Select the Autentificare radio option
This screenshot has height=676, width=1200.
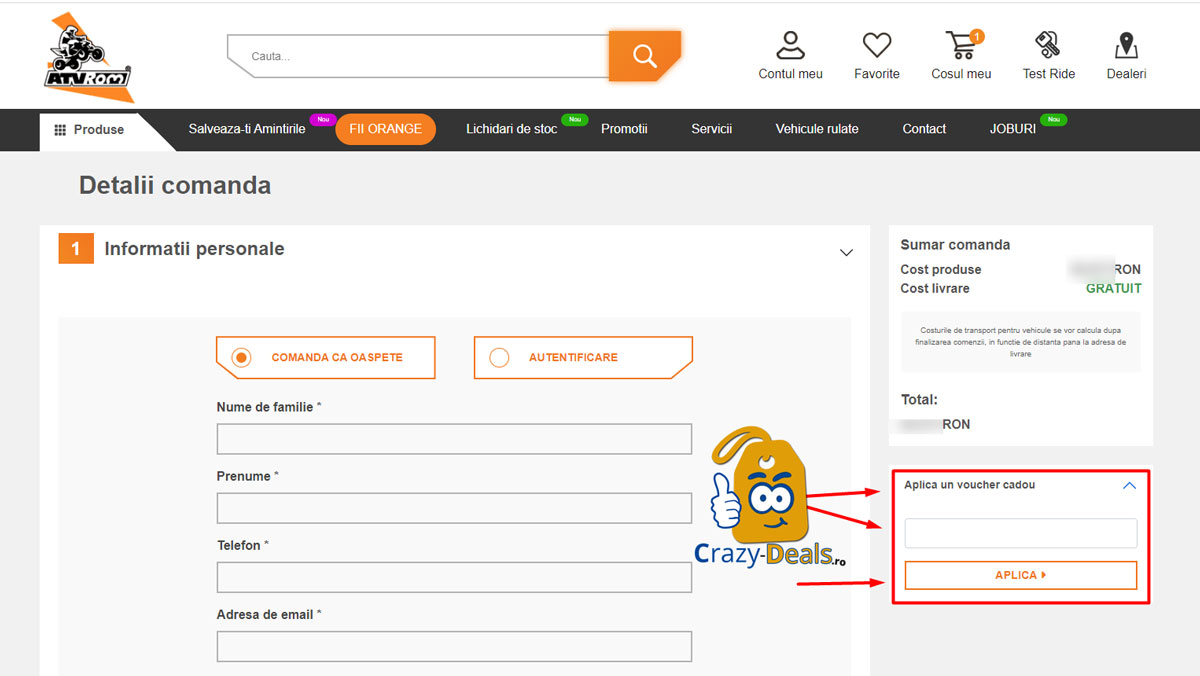click(x=499, y=357)
